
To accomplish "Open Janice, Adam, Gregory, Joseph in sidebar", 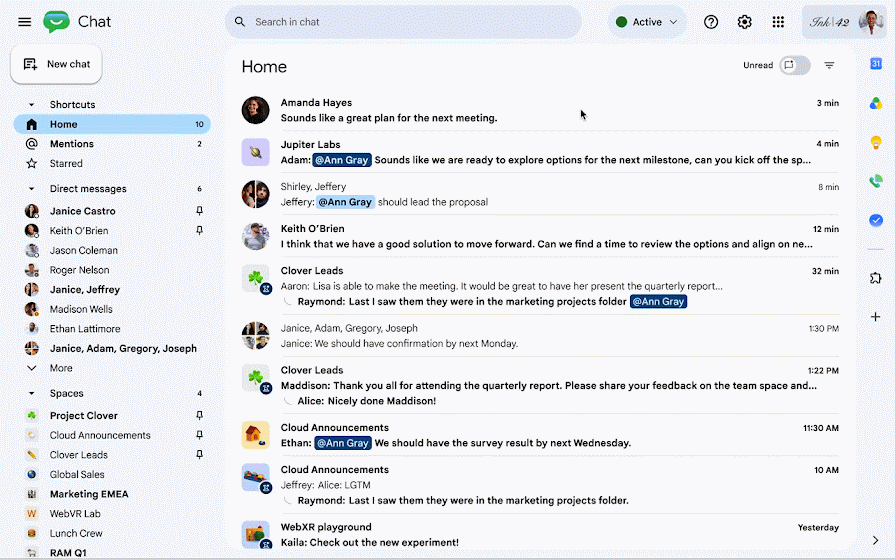I will point(112,348).
